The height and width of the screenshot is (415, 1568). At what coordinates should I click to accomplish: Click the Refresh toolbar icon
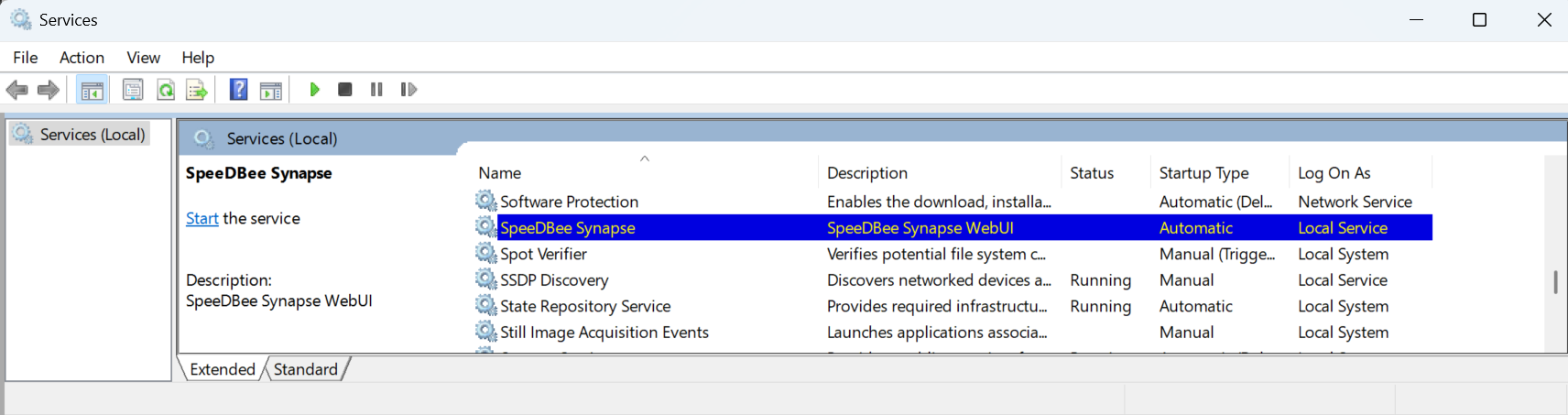pyautogui.click(x=166, y=90)
